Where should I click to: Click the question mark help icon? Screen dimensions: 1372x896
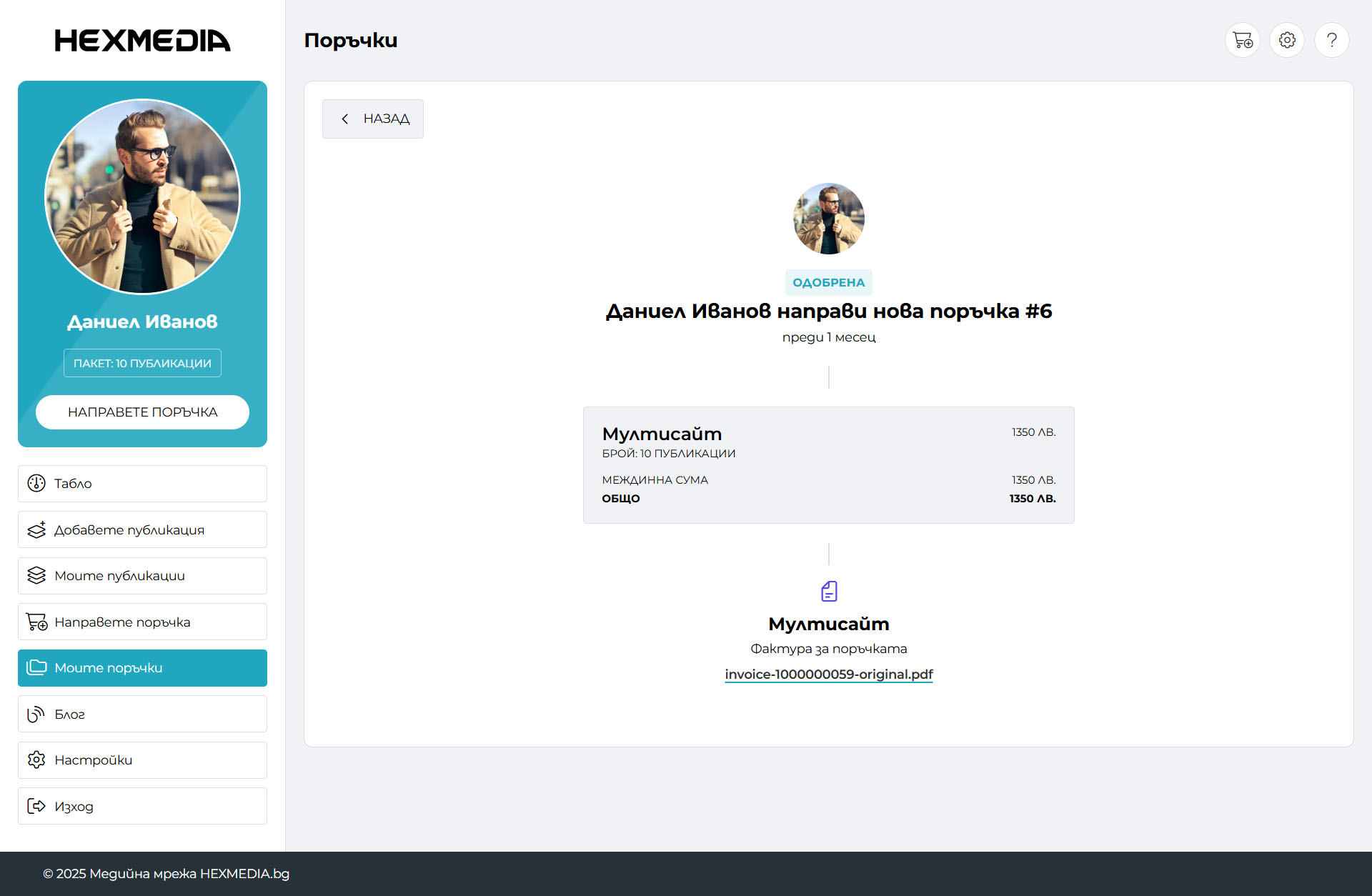(1332, 40)
